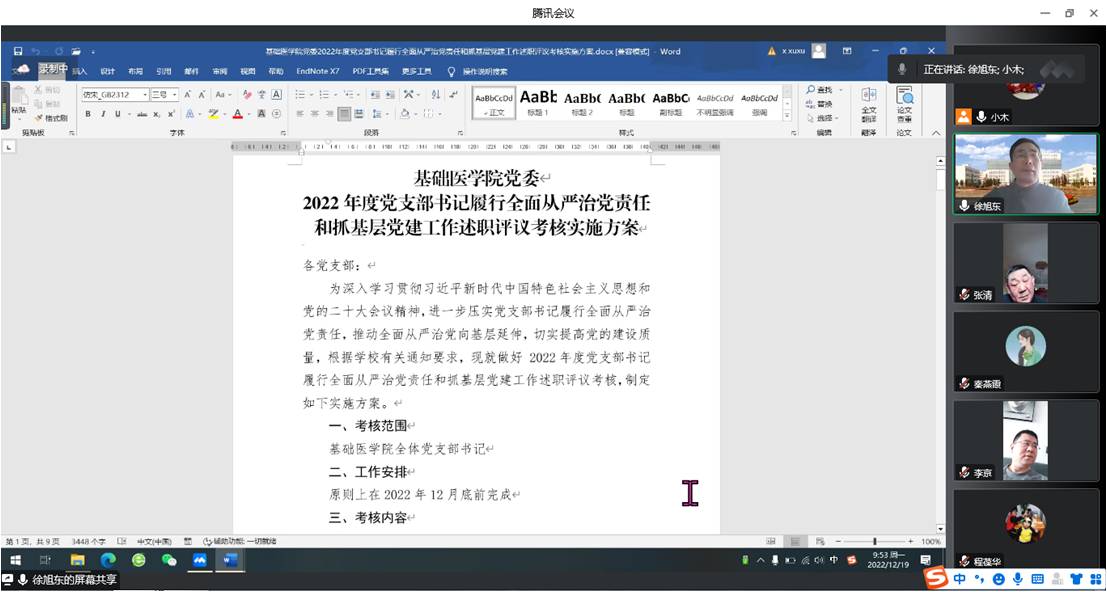
Task: Launch the full-text translate (全文翻译) tool
Action: [x=869, y=100]
